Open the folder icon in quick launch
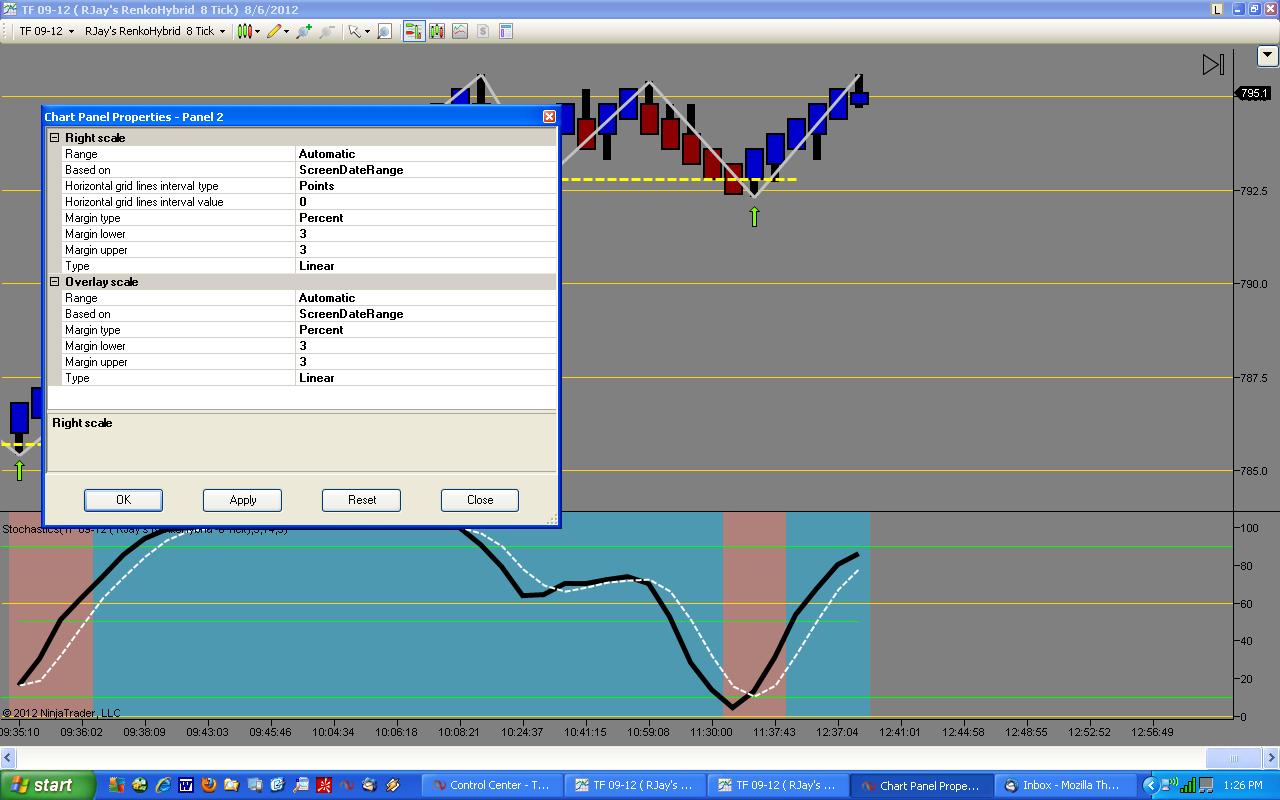1280x800 pixels. point(231,785)
